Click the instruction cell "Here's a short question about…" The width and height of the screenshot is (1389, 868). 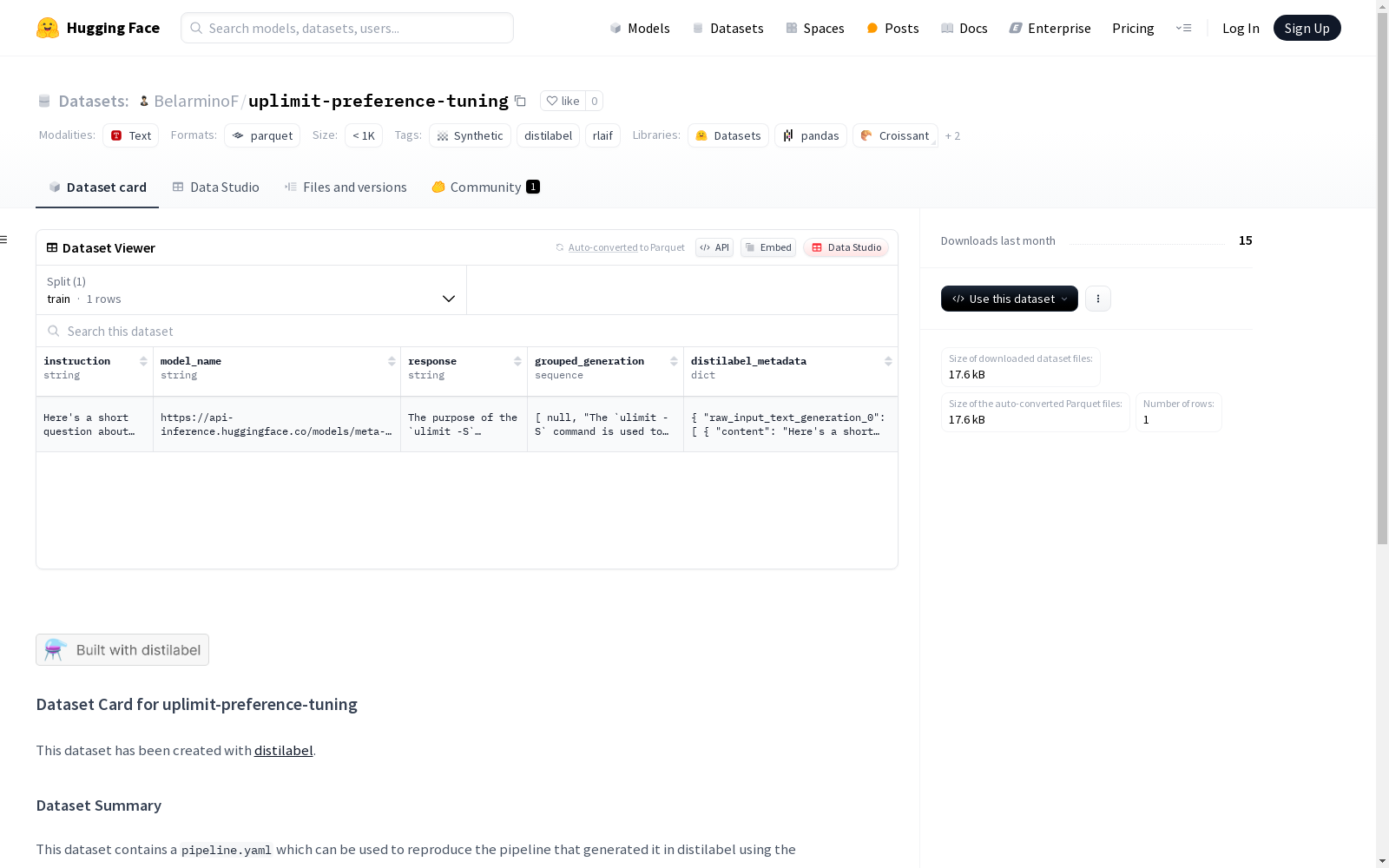(95, 424)
